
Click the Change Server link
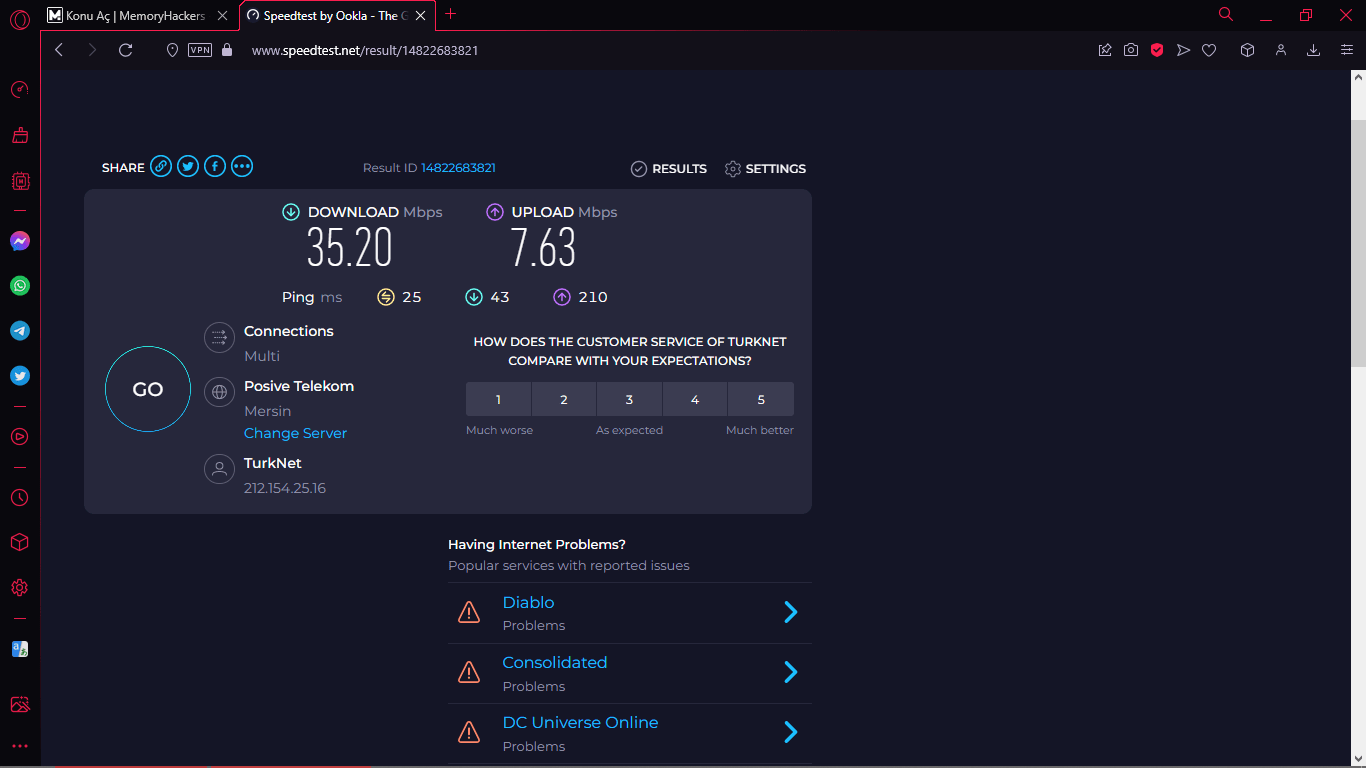[295, 433]
